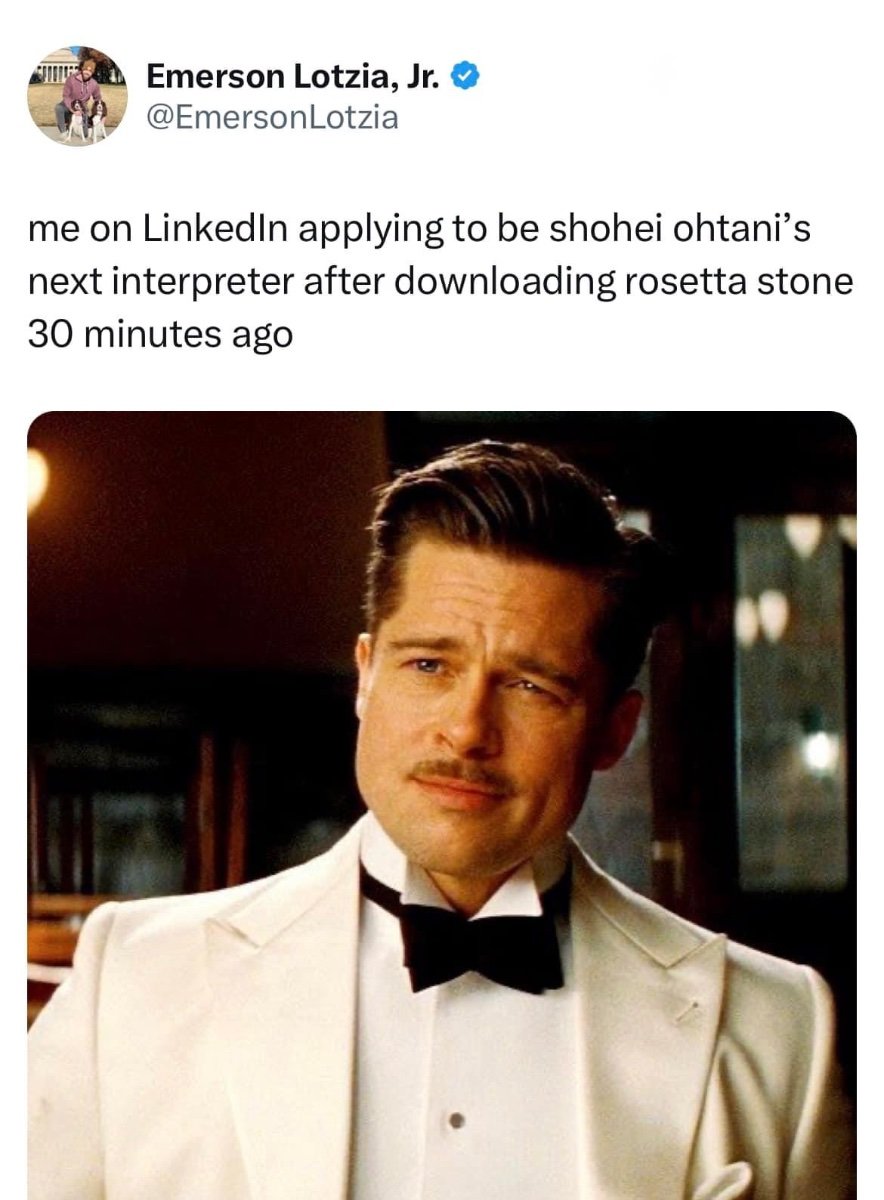This screenshot has height=1200, width=884.
Task: Click the blue verified checkmark badge
Action: coord(466,74)
